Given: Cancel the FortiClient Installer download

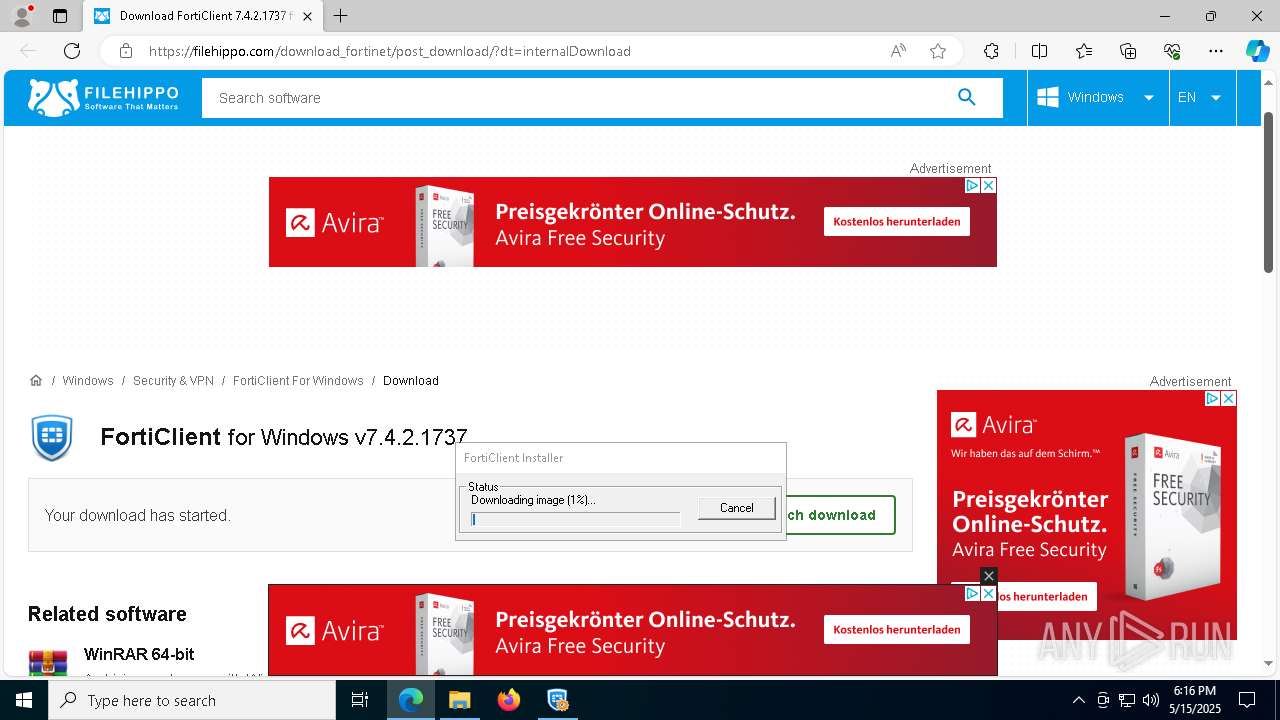Looking at the screenshot, I should (737, 508).
